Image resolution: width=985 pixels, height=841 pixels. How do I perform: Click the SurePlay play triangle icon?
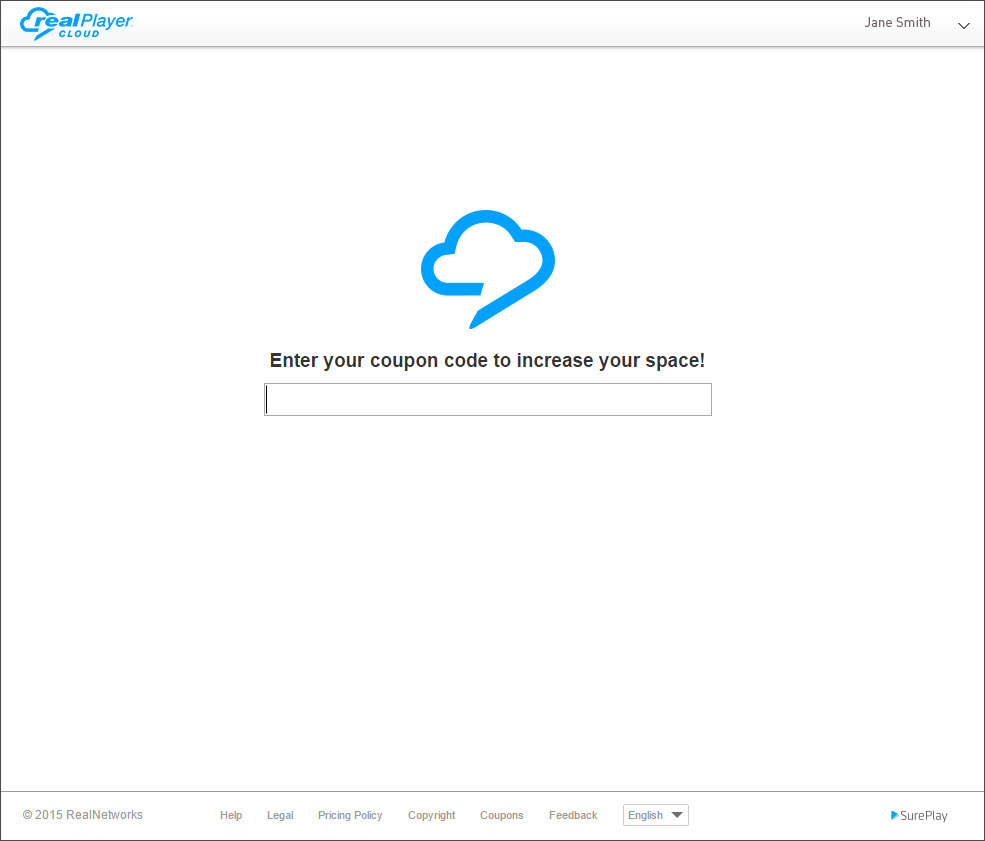[x=894, y=815]
